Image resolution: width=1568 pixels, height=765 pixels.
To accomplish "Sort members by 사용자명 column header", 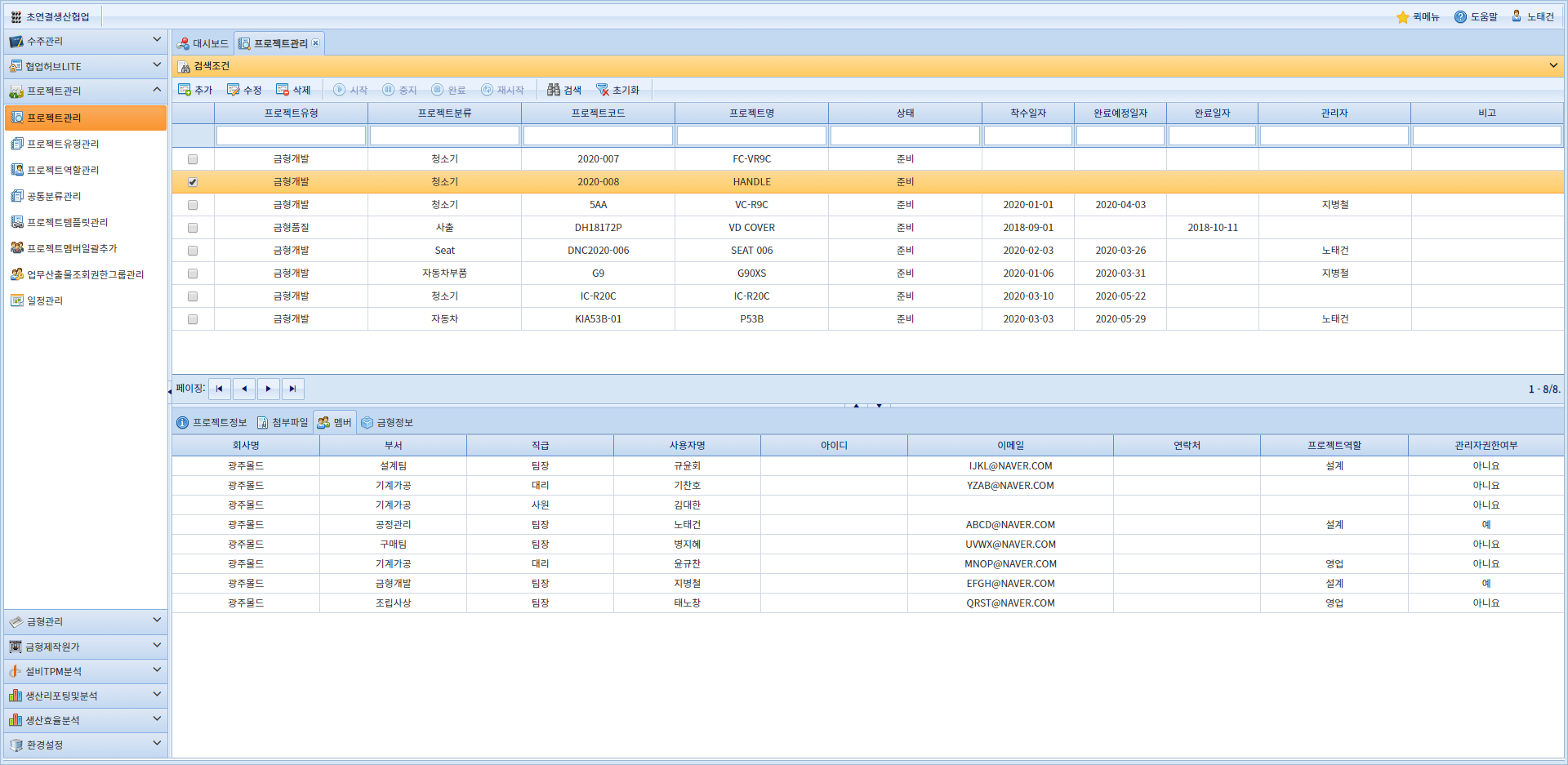I will point(688,445).
